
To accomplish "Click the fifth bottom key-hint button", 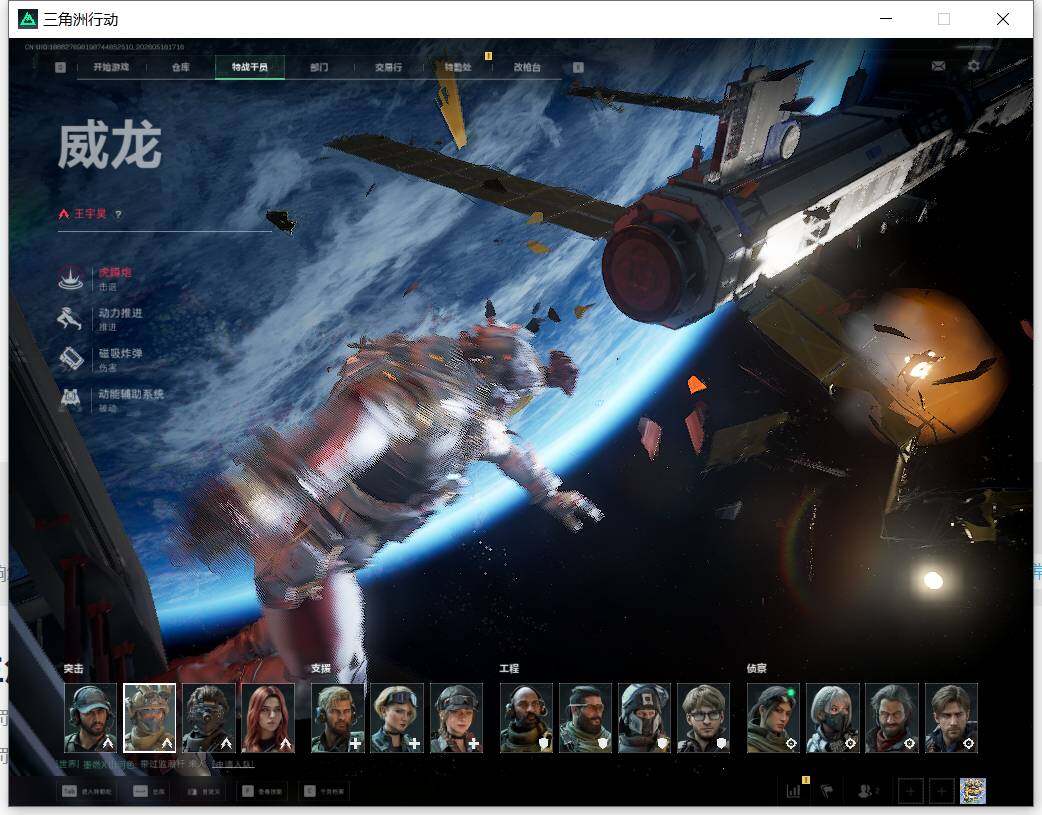I will pos(324,792).
